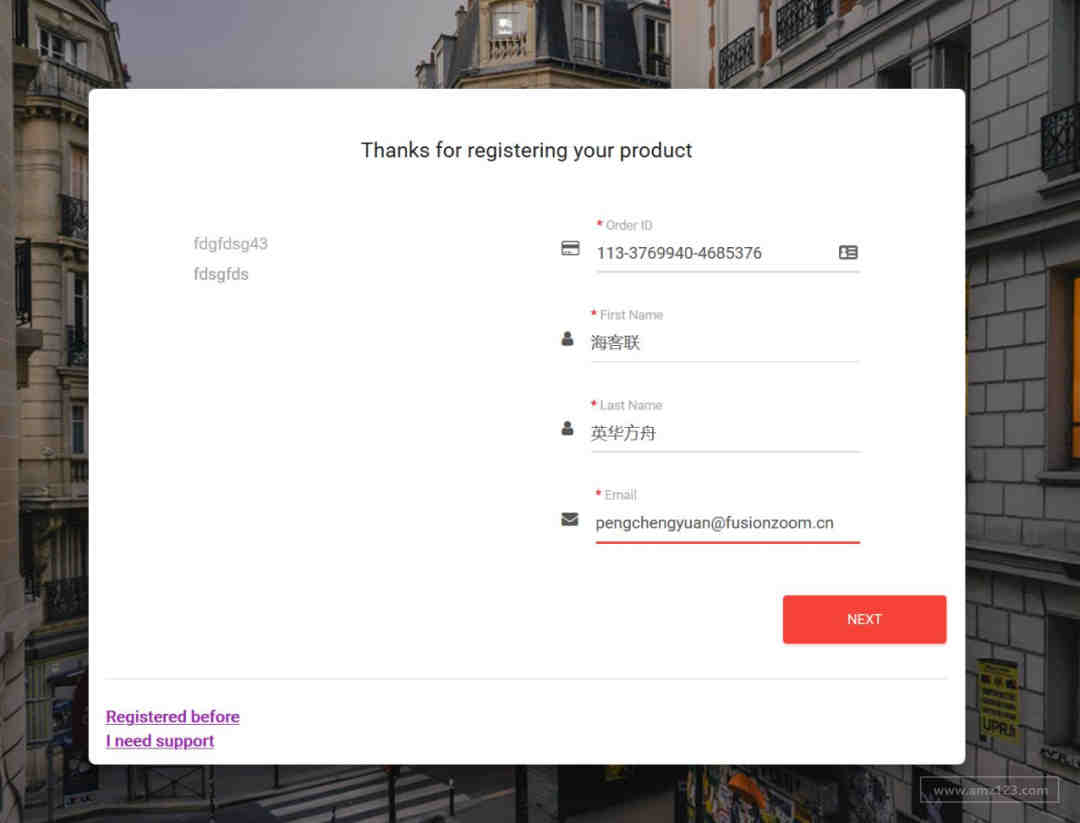Click the person icon beside Last Name
Screen dimensions: 1080x823
568,429
